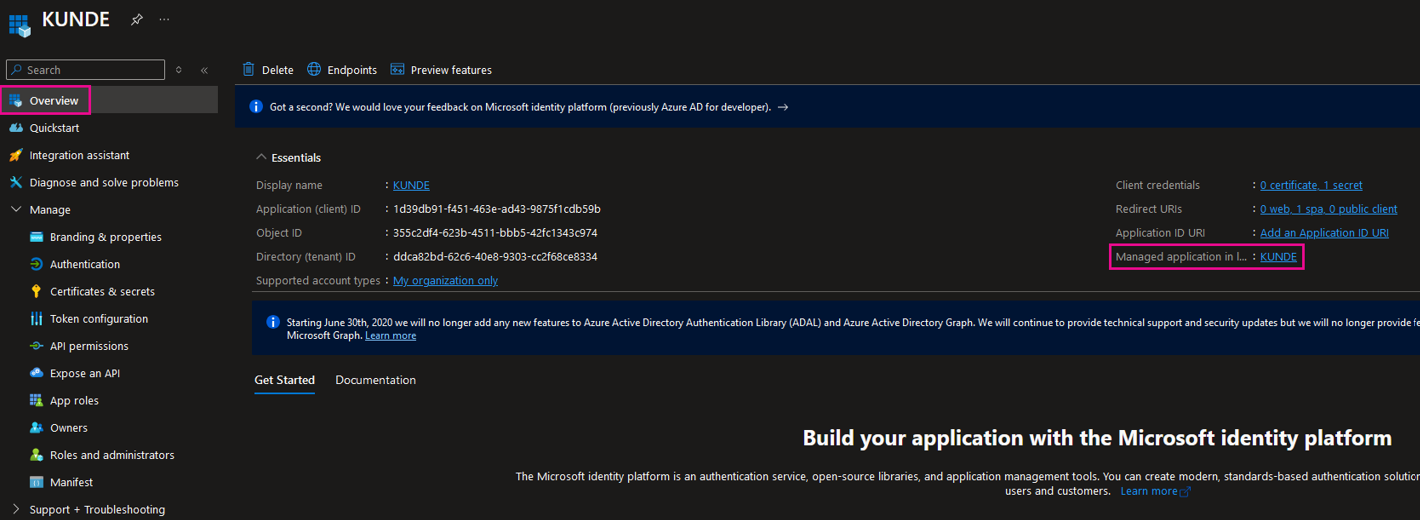Image resolution: width=1420 pixels, height=520 pixels.
Task: Open Integration assistant rocket icon
Action: [16, 155]
